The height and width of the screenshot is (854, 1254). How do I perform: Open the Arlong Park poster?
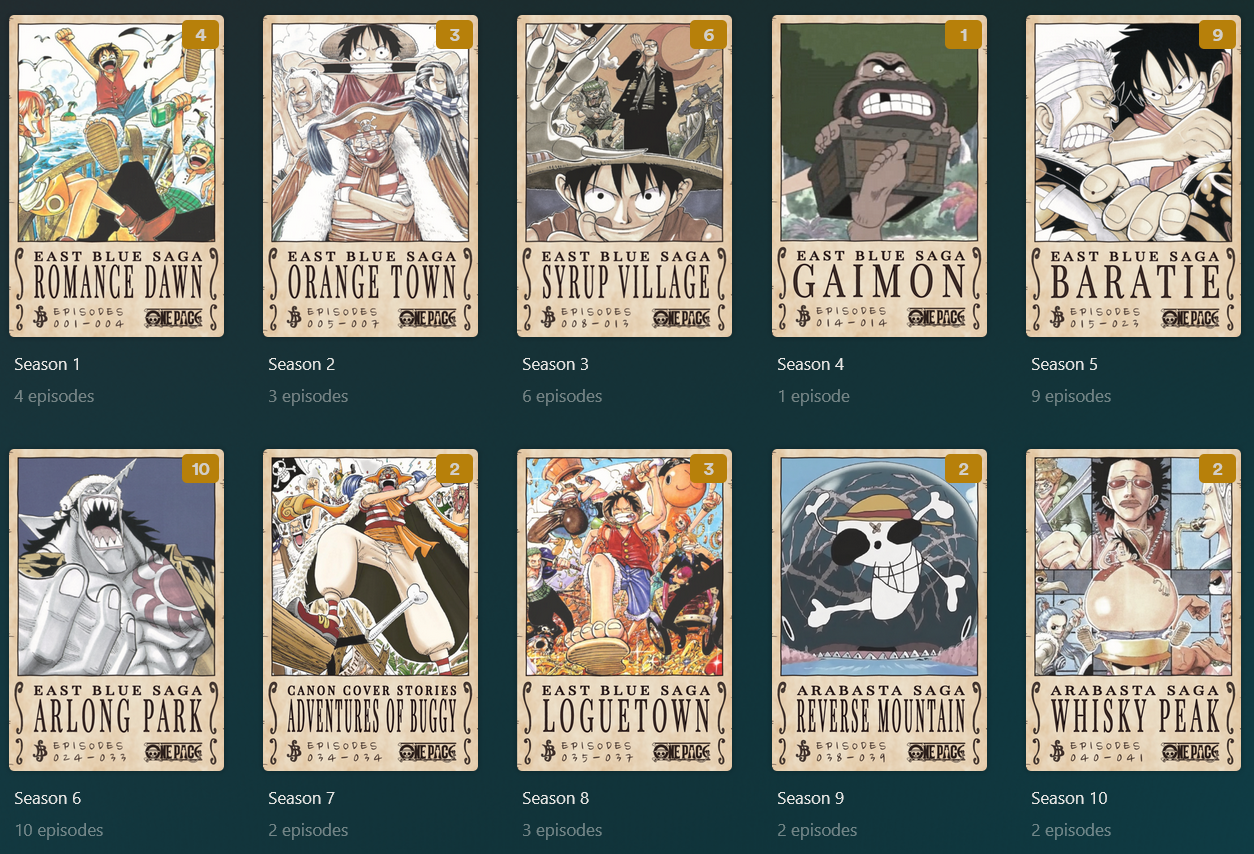pos(116,610)
